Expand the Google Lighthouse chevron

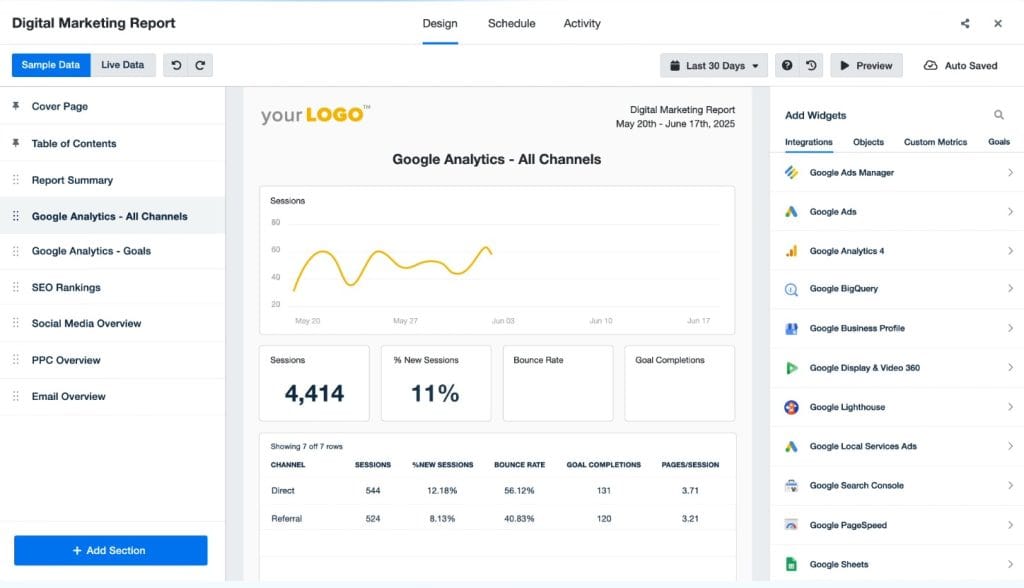tap(1010, 407)
